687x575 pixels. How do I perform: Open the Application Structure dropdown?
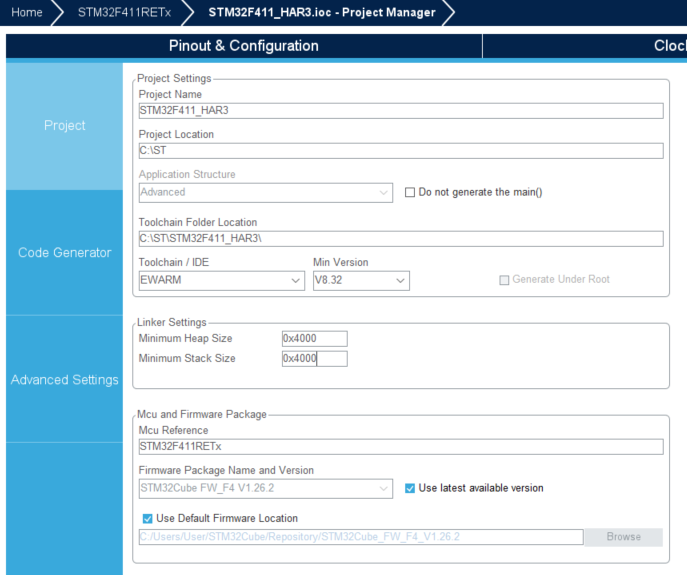[x=266, y=193]
